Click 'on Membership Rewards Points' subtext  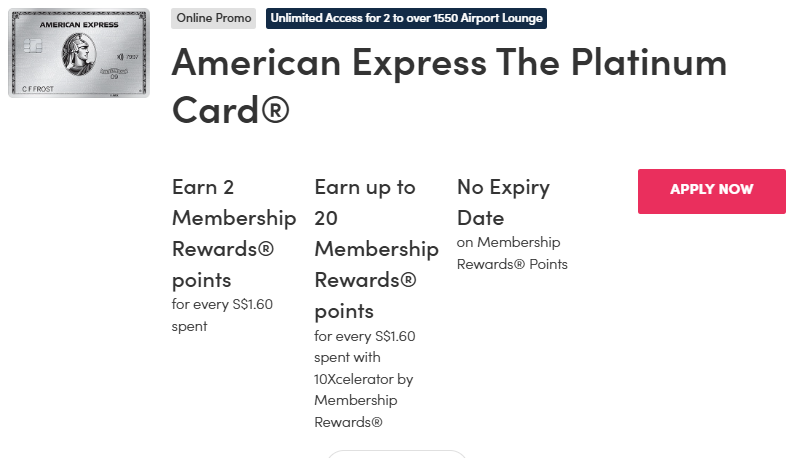511,253
